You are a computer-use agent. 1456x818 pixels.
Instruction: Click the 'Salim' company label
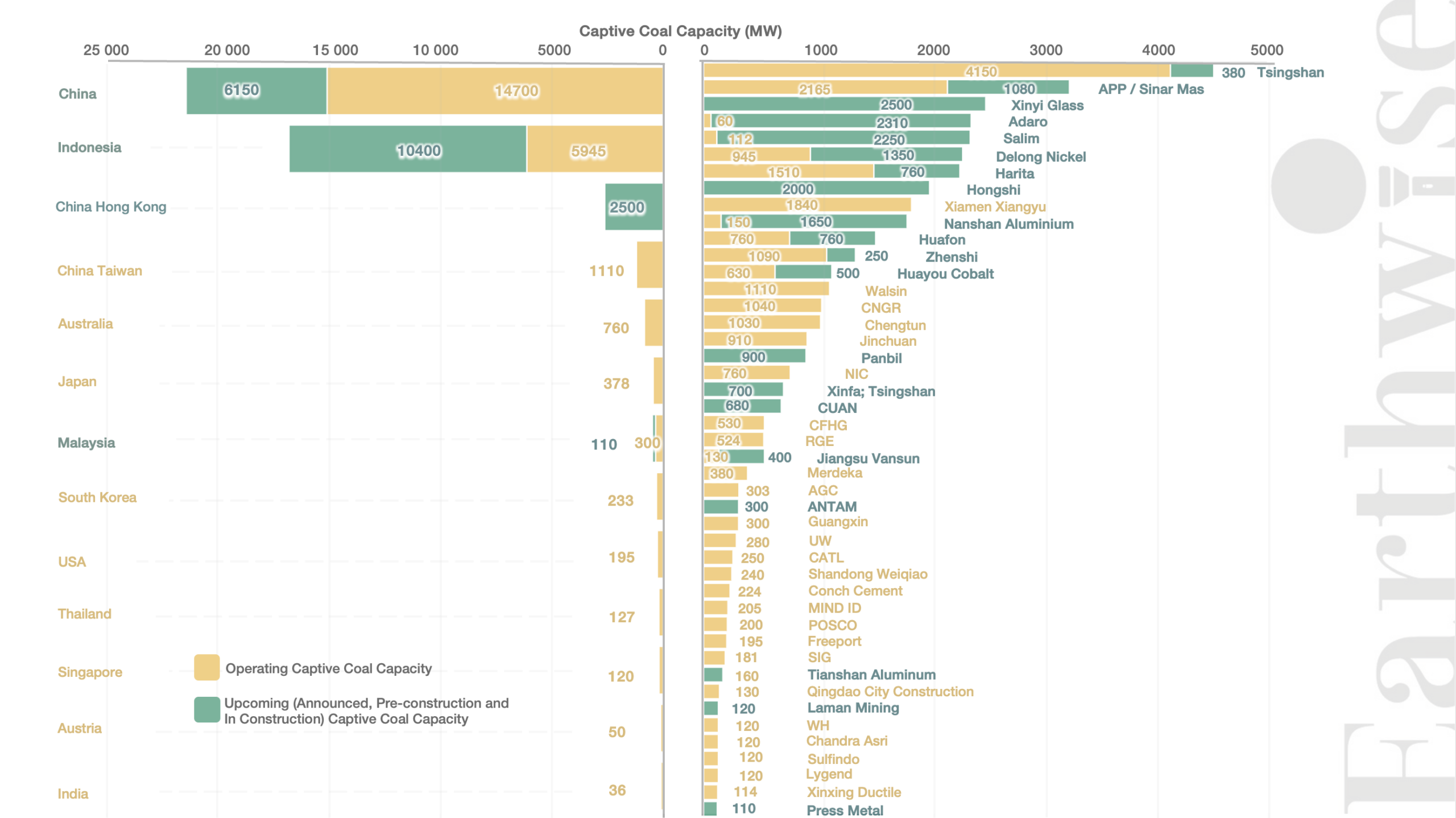pos(1021,138)
